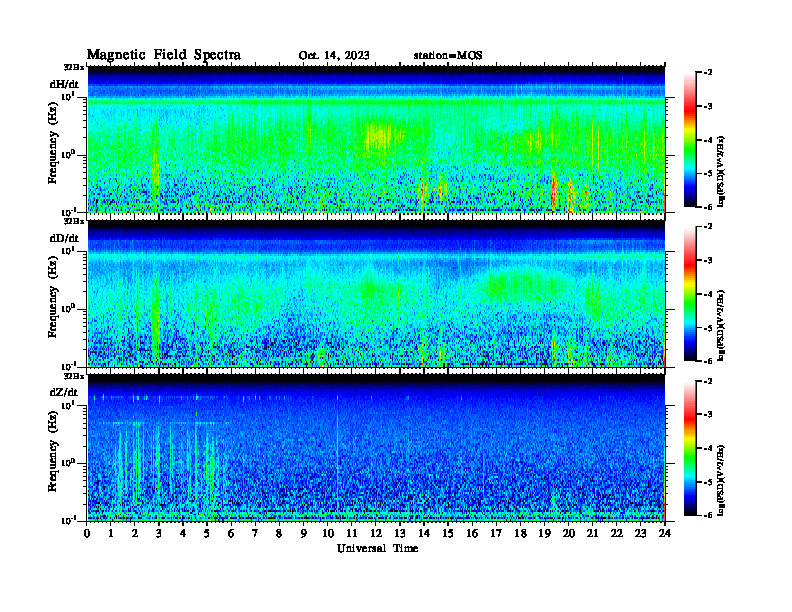Click hour 16 on the Universal Time axis
Screen dimensions: 792x612
click(472, 533)
